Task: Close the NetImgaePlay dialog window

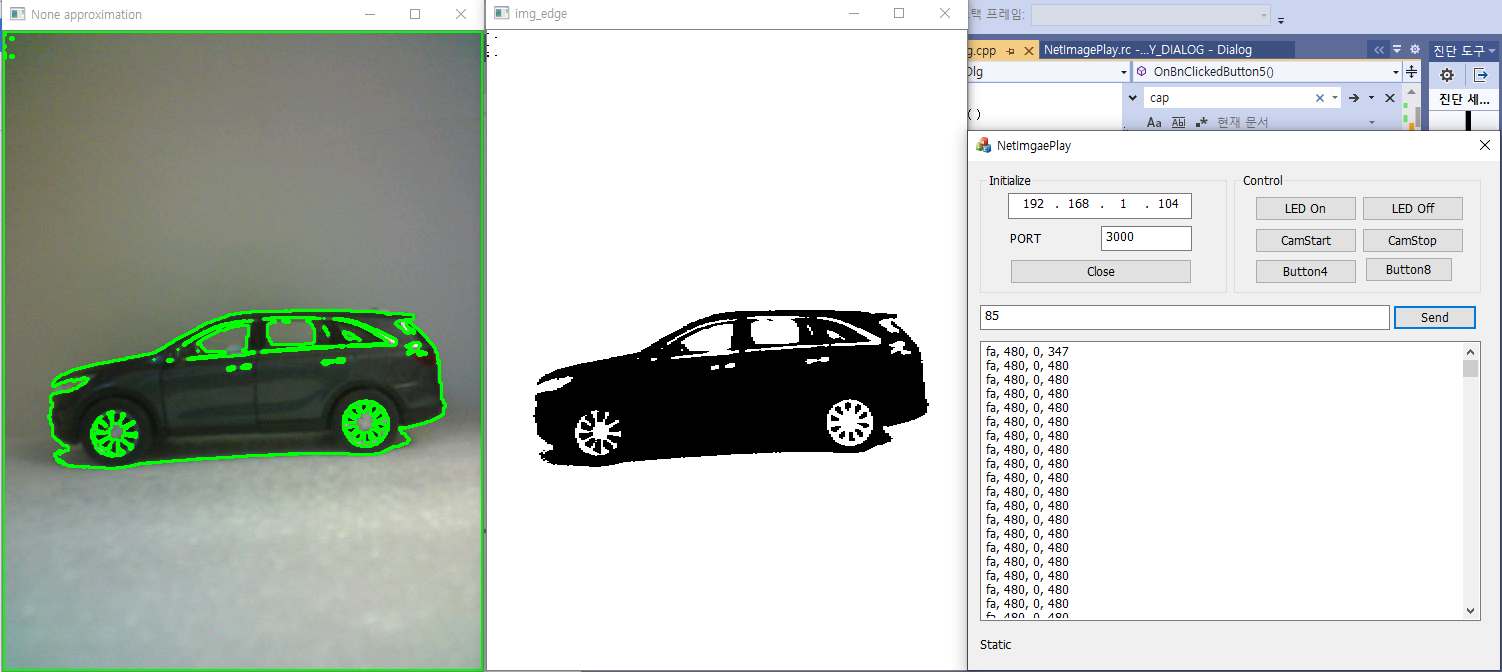Action: (1484, 145)
